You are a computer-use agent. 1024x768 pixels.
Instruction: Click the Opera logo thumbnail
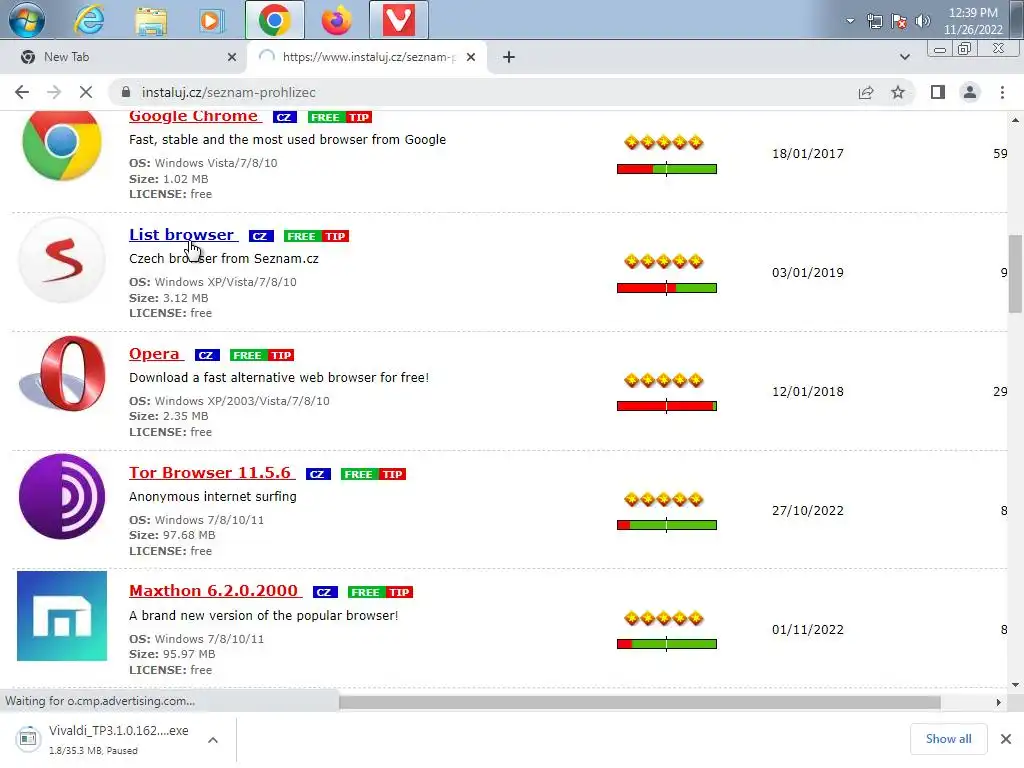61,374
